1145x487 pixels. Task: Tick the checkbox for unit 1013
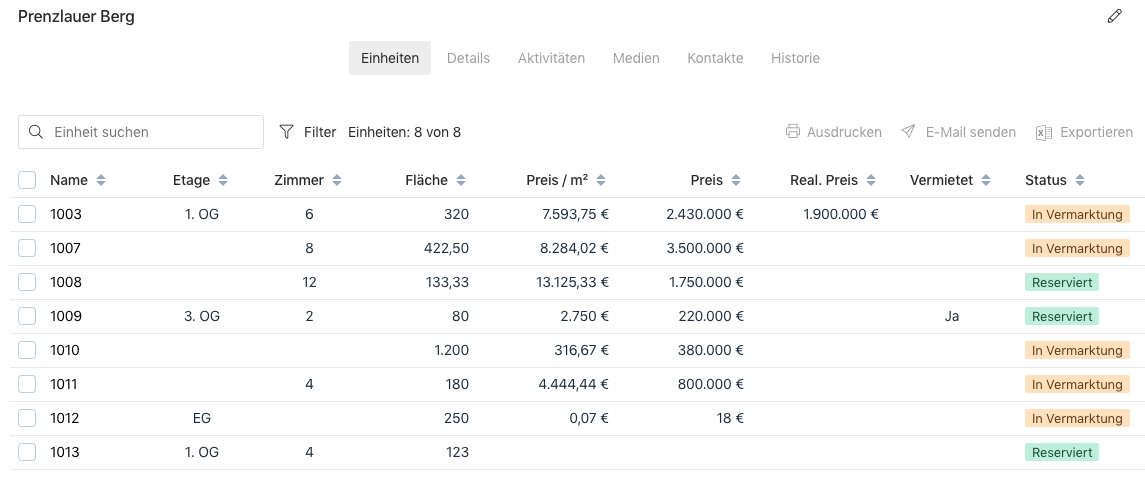[27, 452]
